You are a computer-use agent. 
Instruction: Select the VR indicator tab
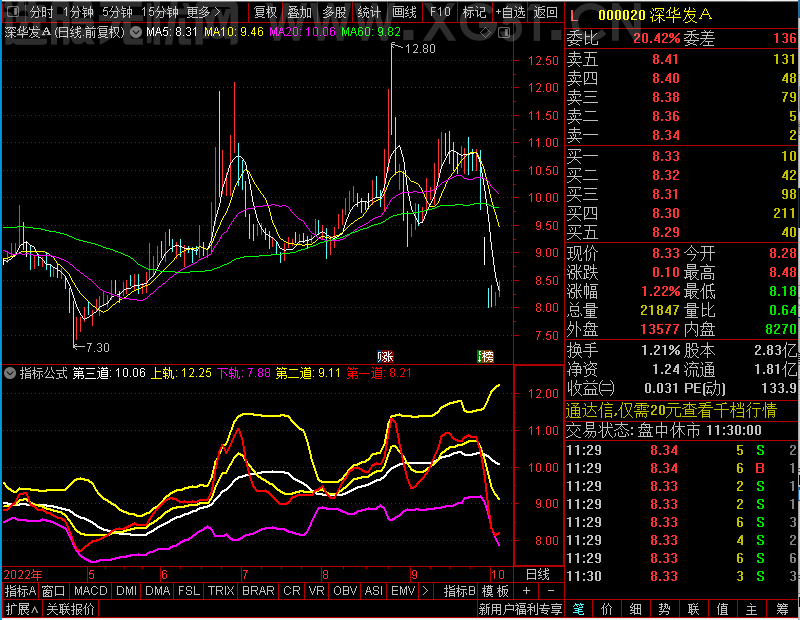coord(317,591)
